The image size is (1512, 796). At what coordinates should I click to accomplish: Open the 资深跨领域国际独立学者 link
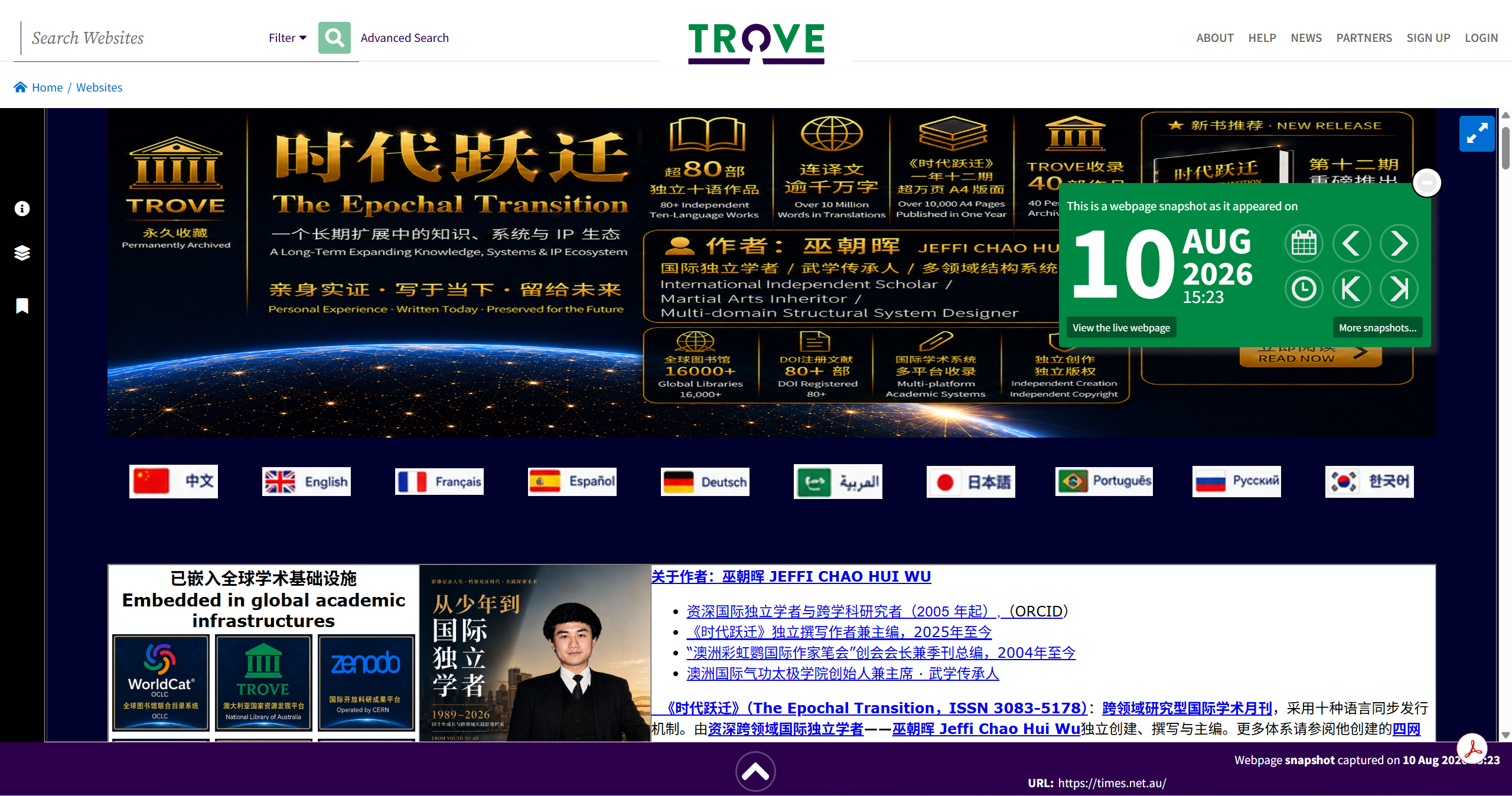pyautogui.click(x=786, y=729)
